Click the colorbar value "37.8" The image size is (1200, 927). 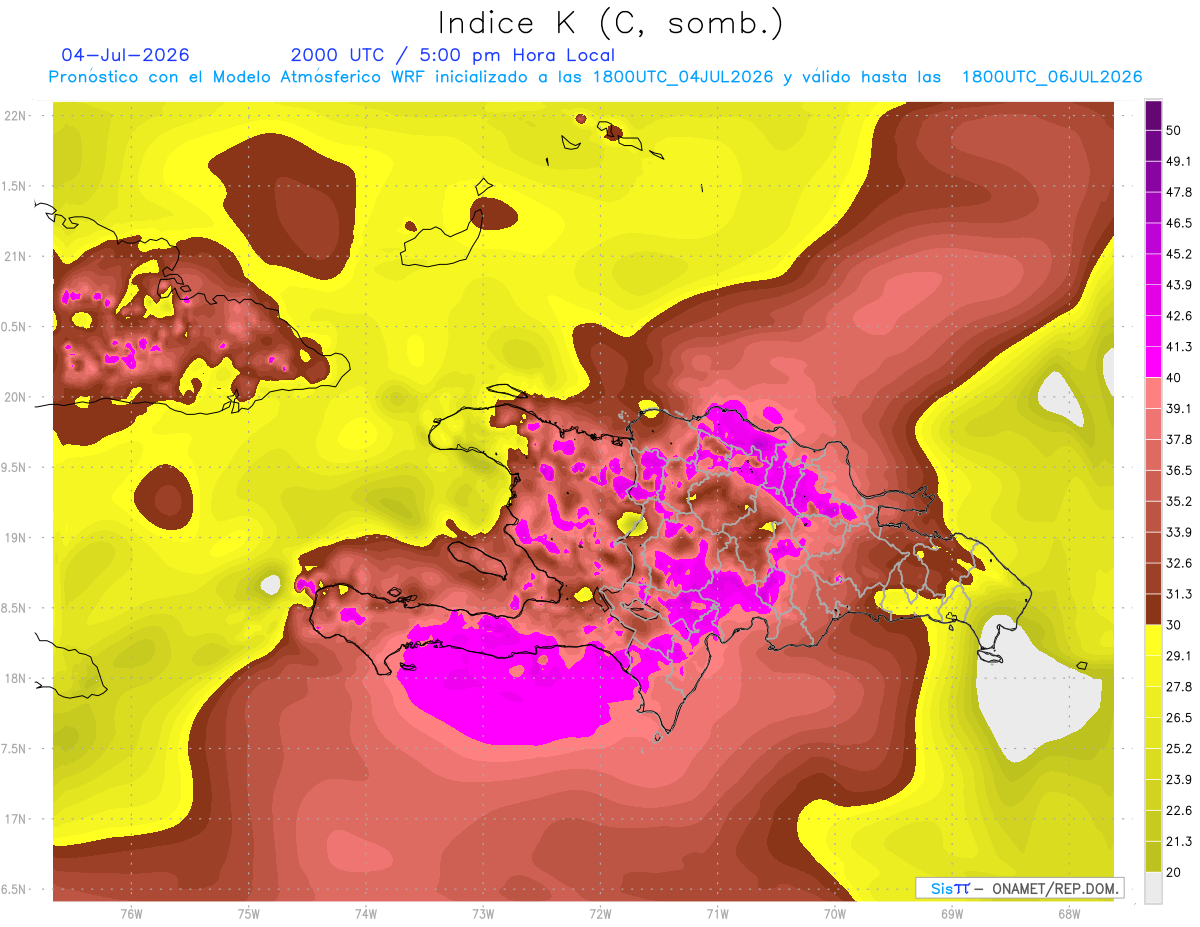point(1180,440)
